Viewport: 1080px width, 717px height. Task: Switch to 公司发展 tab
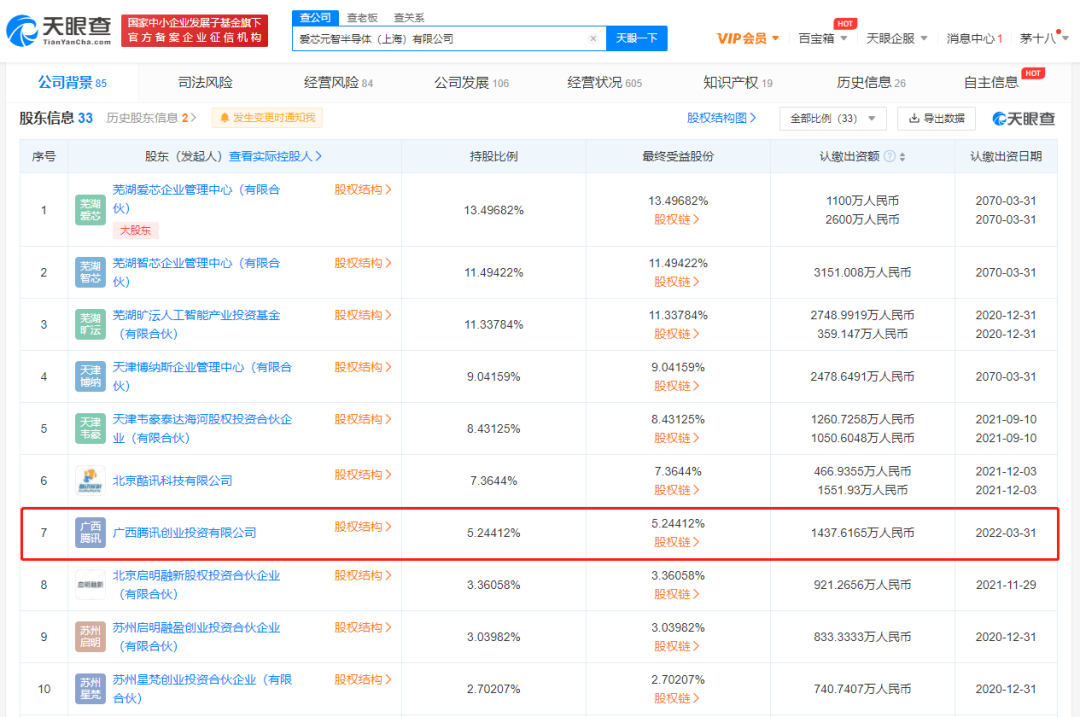coord(471,83)
